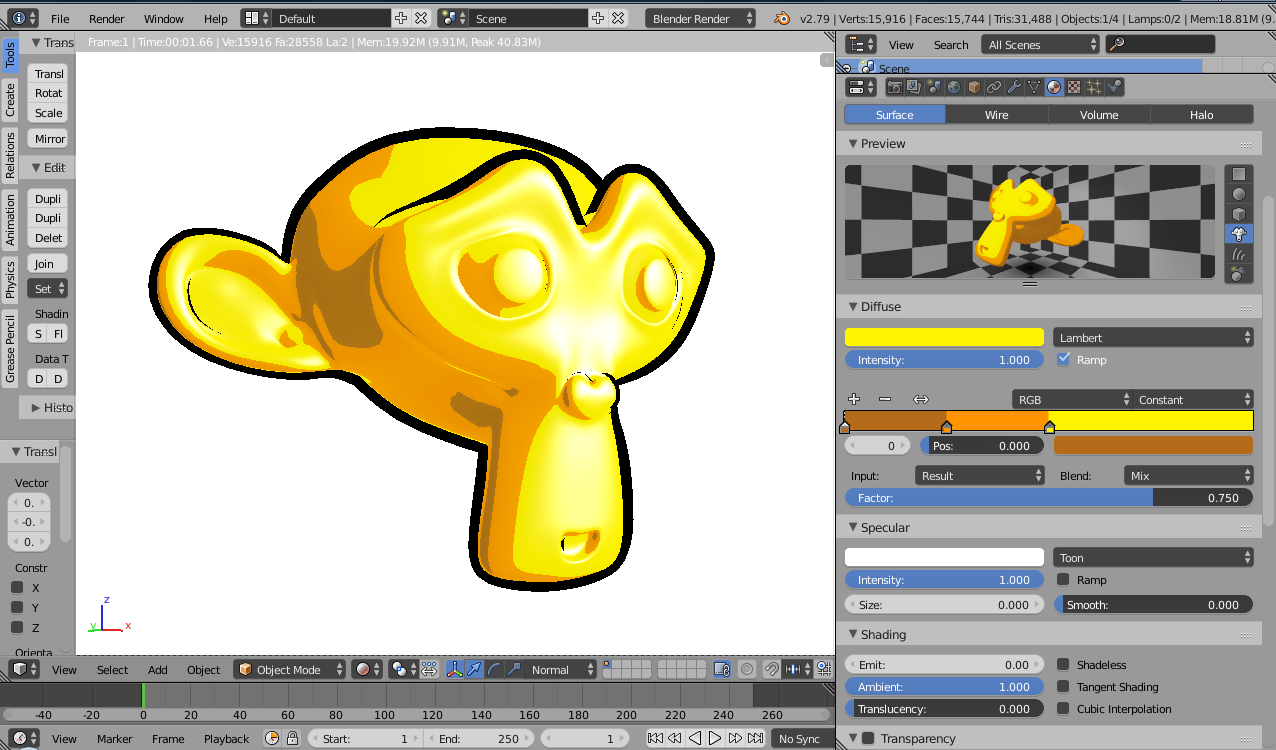The width and height of the screenshot is (1276, 750).
Task: Click the Mirror tool button
Action: (48, 138)
